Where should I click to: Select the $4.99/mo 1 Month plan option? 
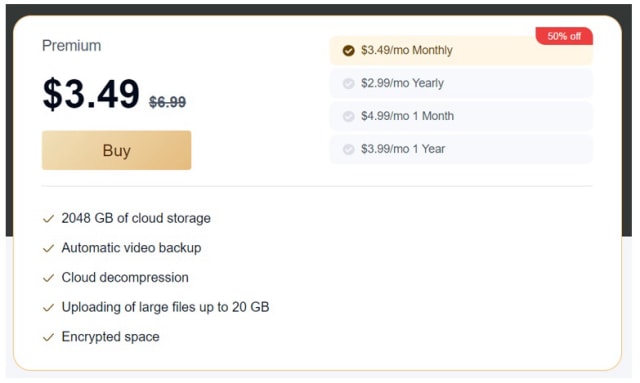461,116
